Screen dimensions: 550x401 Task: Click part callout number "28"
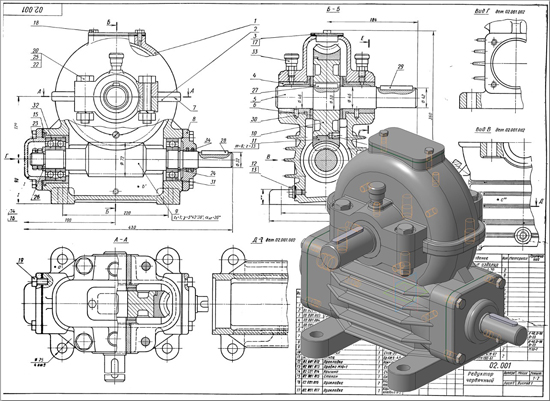click(223, 141)
